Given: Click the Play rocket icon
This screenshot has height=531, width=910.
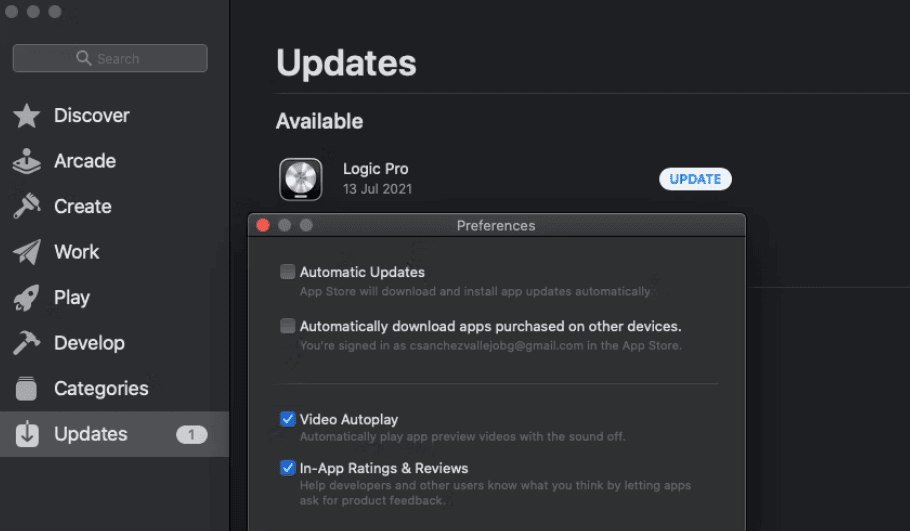Looking at the screenshot, I should [x=27, y=297].
